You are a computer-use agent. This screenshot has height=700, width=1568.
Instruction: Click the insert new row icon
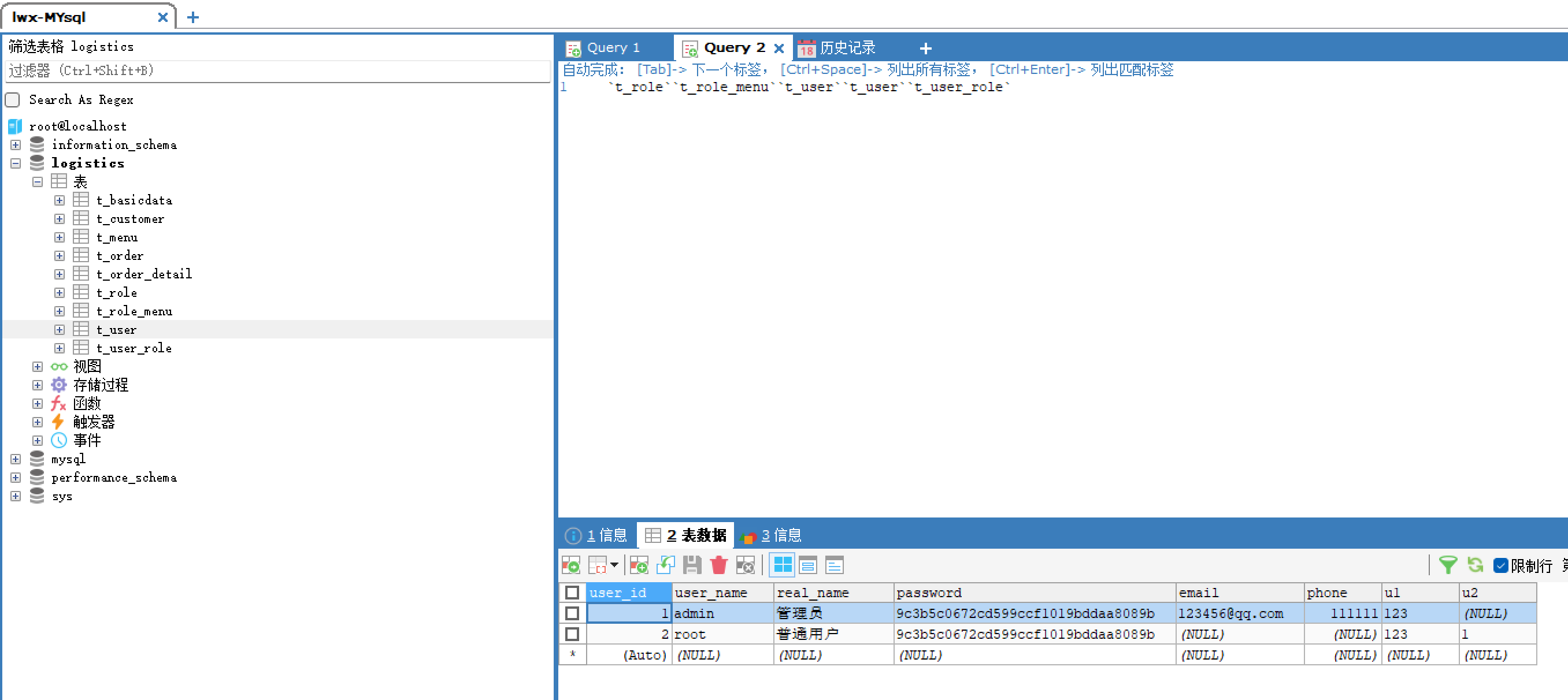tap(639, 565)
